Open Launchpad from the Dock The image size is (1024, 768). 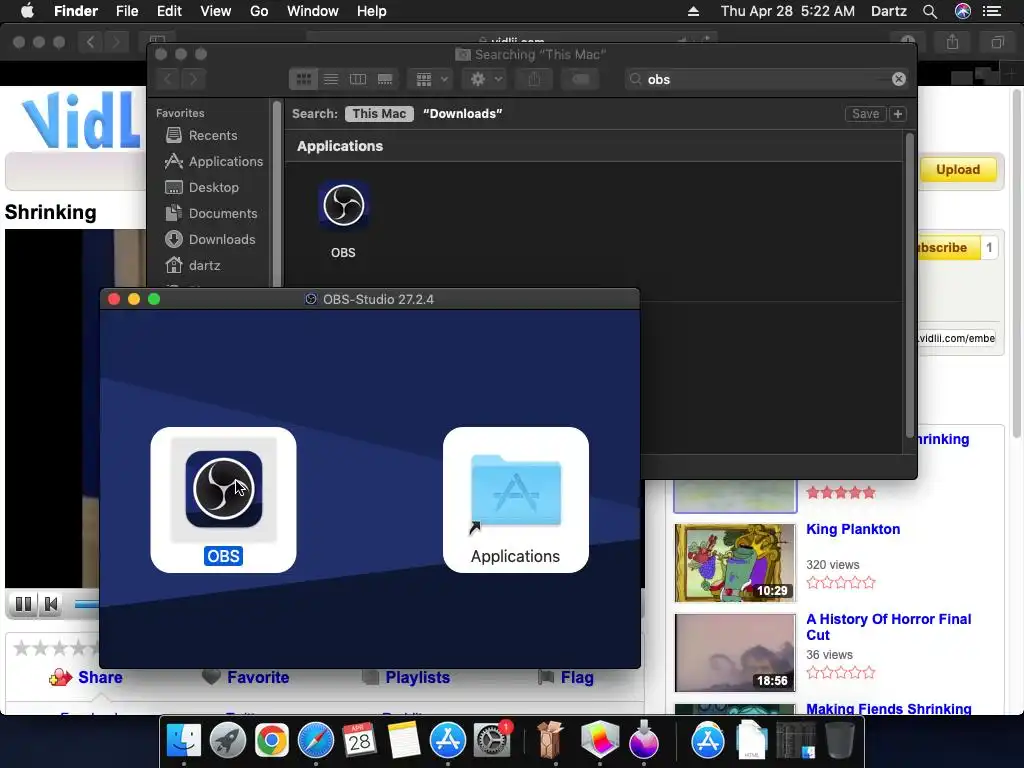click(x=227, y=741)
